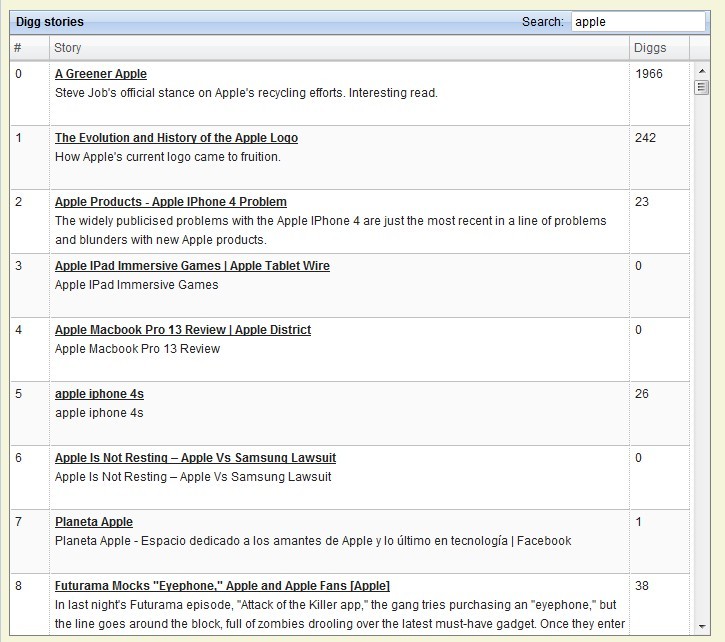The height and width of the screenshot is (642, 725).
Task: Select the Diggs value 23
Action: click(x=642, y=202)
